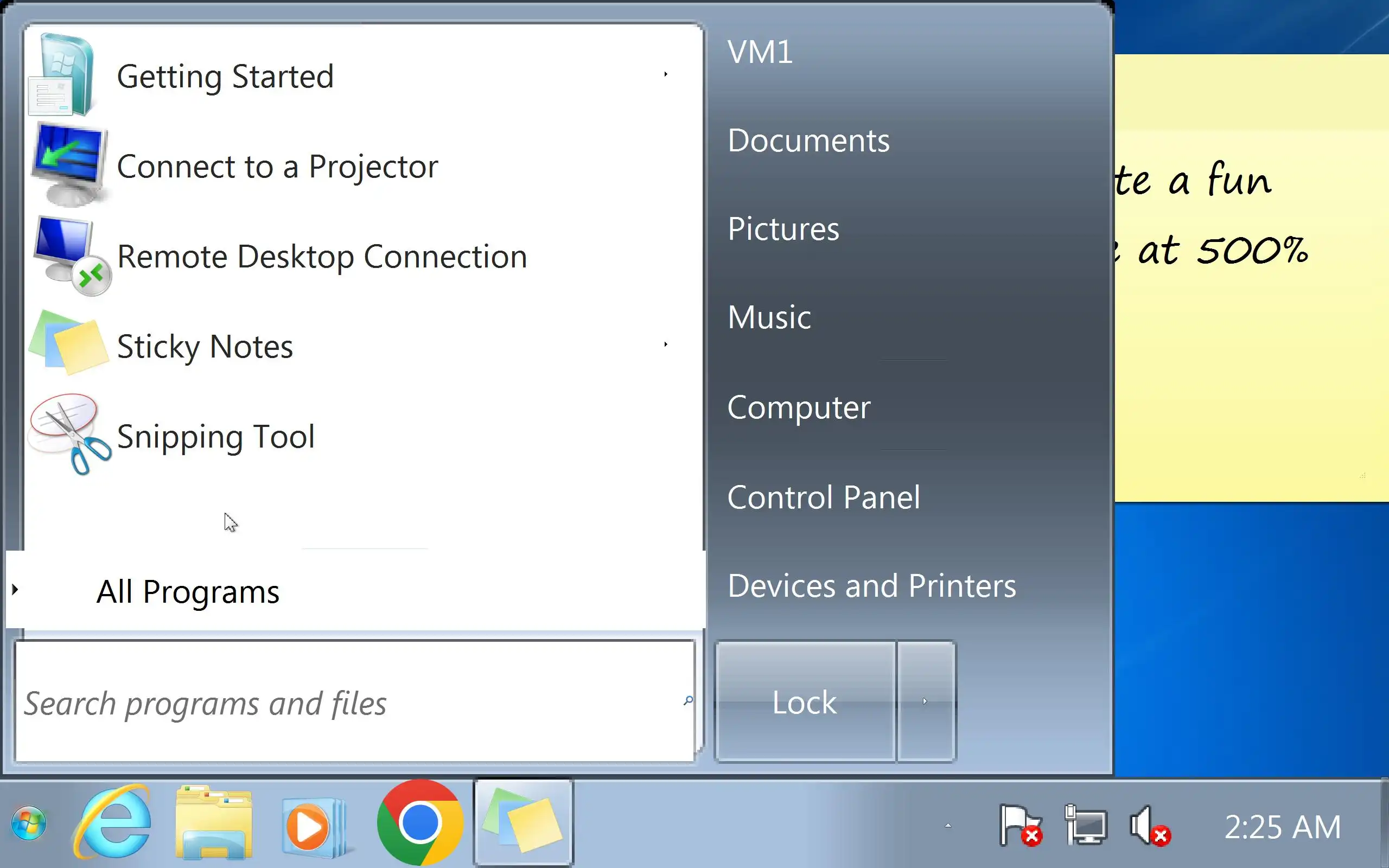Open Control Panel from Start menu
Image resolution: width=1389 pixels, height=868 pixels.
pyautogui.click(x=823, y=497)
